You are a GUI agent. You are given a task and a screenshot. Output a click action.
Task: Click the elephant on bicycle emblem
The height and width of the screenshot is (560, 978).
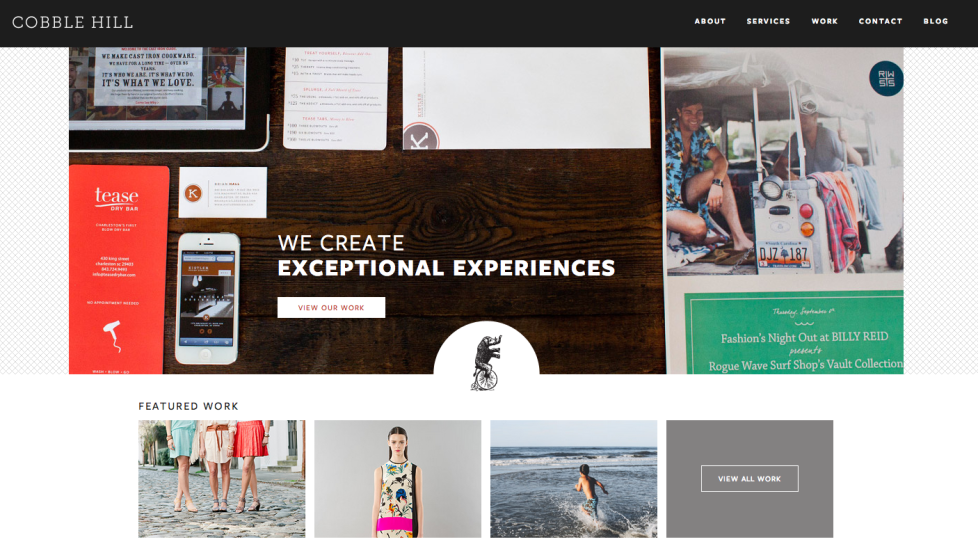(x=486, y=362)
